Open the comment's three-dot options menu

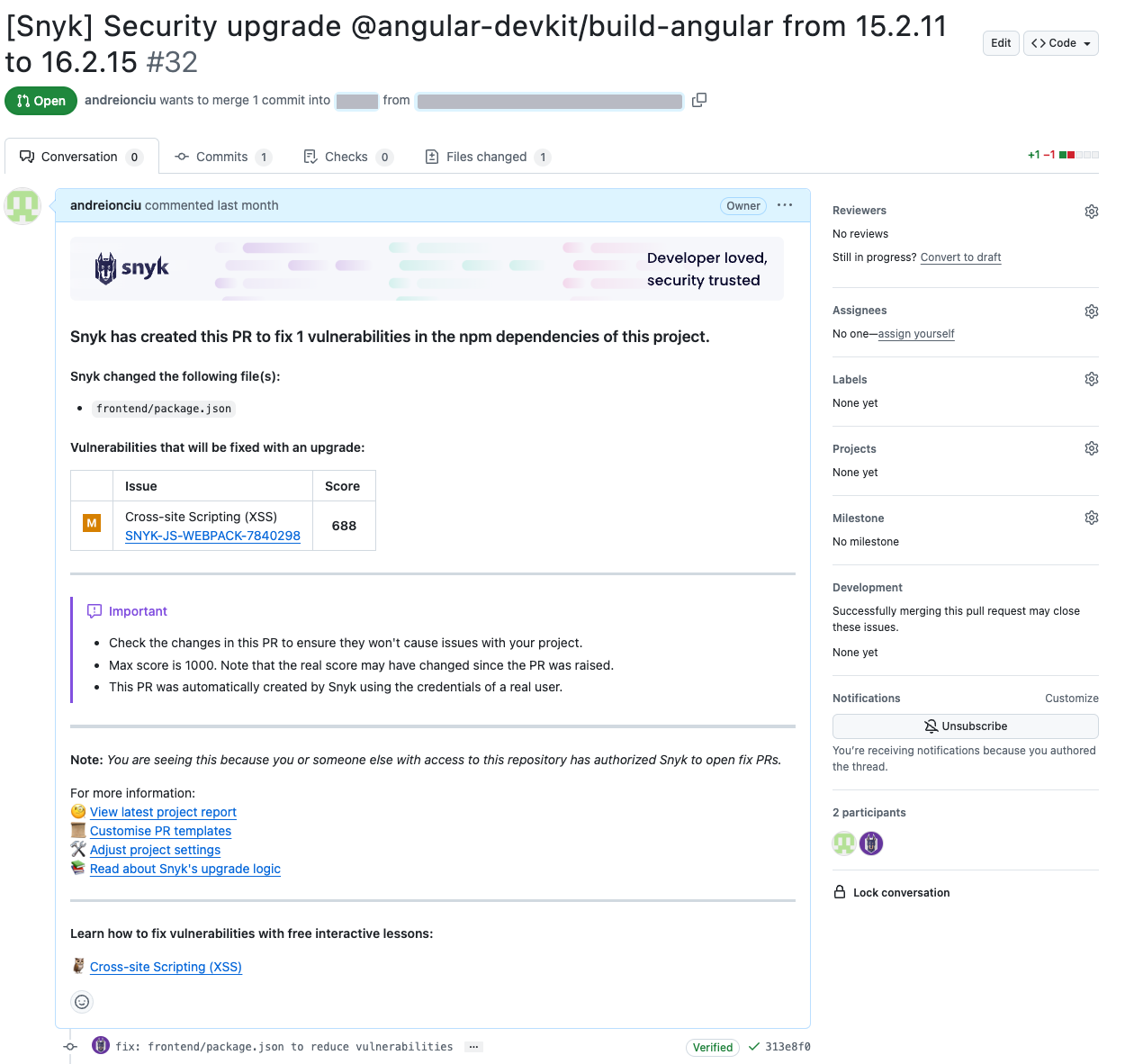[x=785, y=205]
